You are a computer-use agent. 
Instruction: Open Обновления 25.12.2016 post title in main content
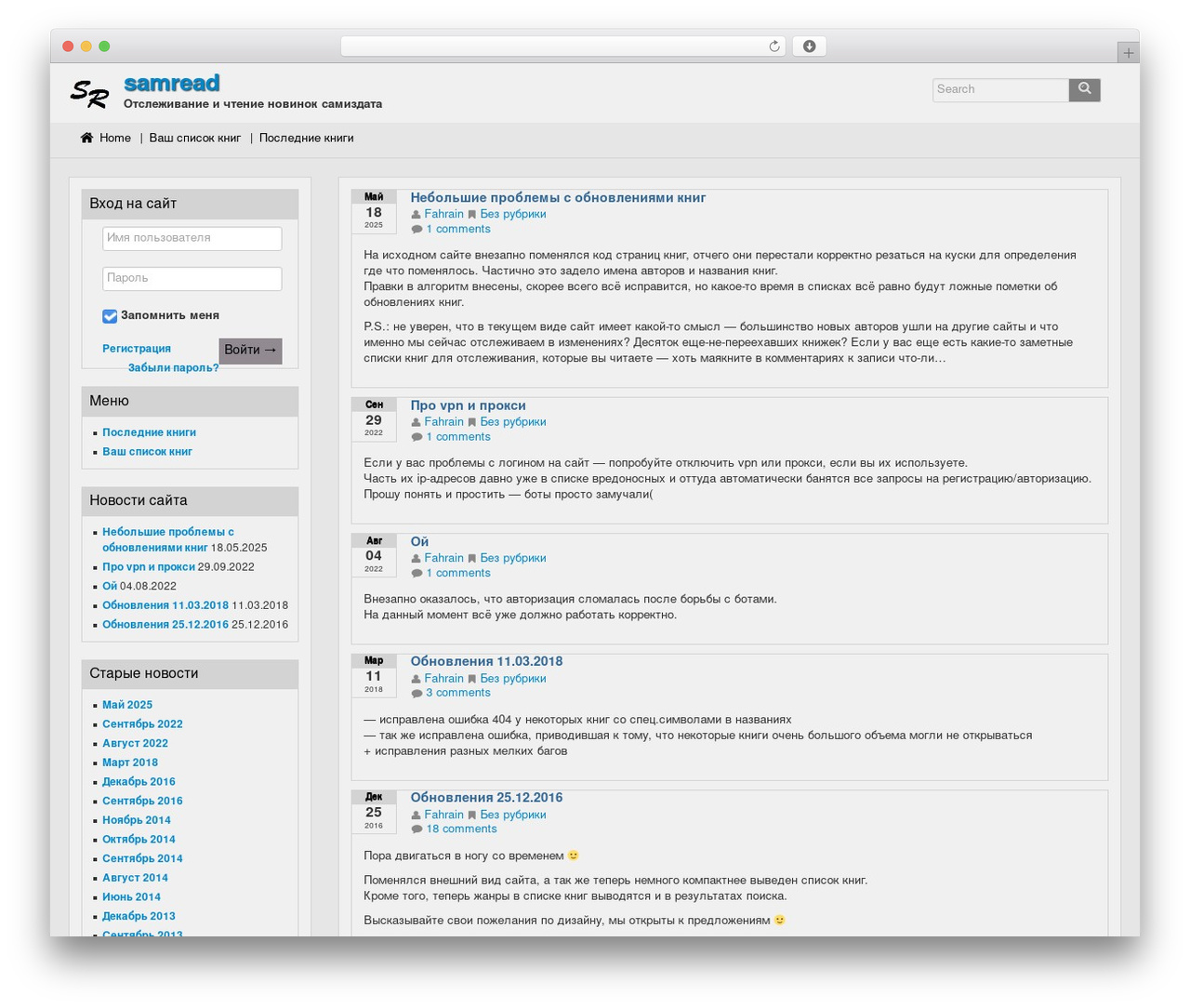tap(486, 798)
